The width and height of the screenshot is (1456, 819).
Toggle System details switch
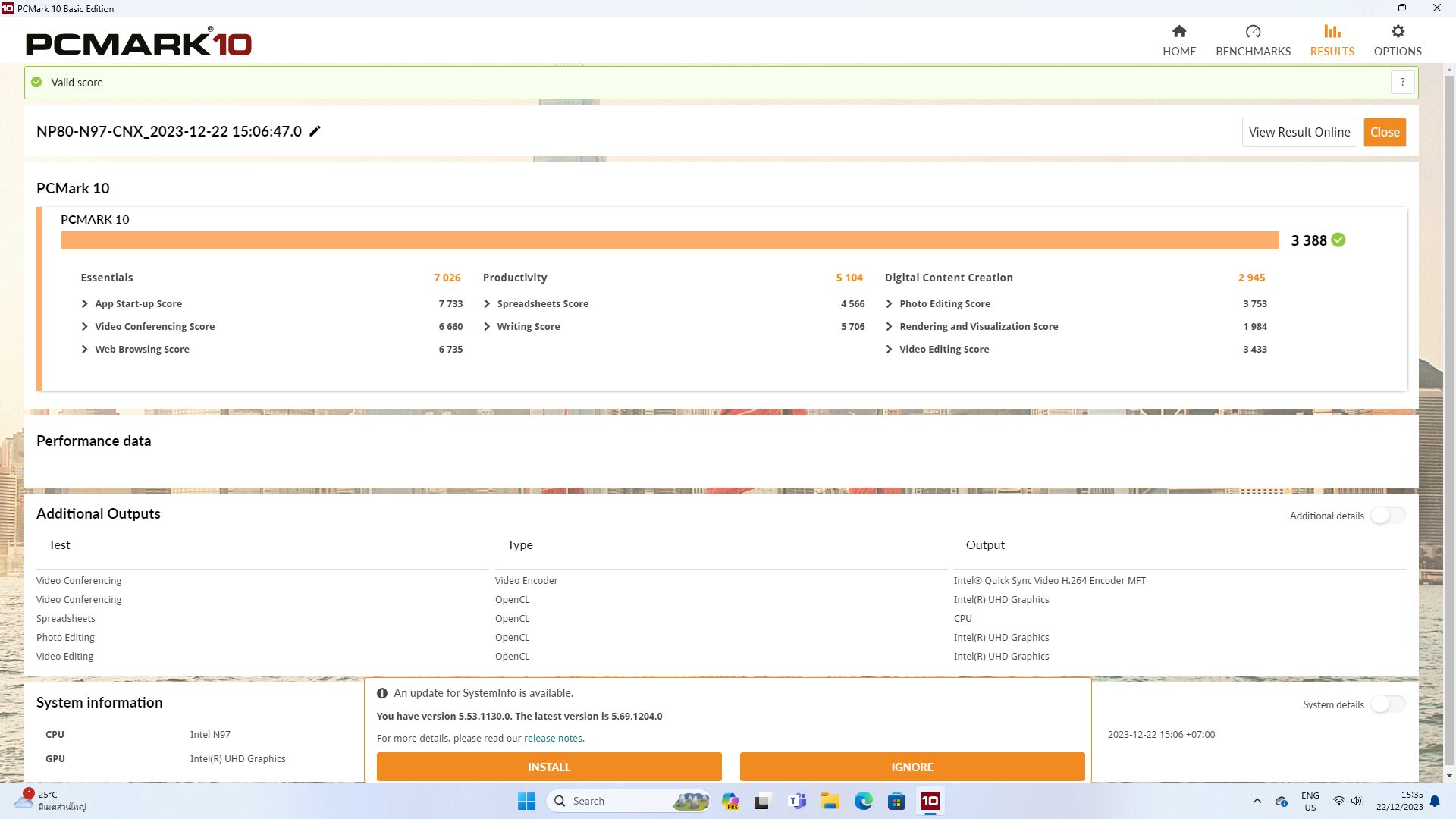click(1388, 704)
